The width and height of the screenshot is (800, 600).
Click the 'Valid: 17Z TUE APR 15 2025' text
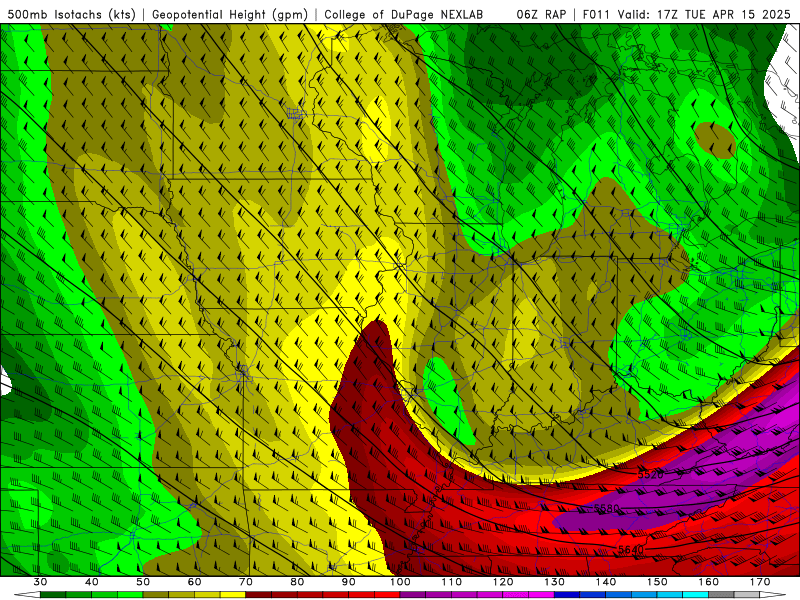pos(704,14)
